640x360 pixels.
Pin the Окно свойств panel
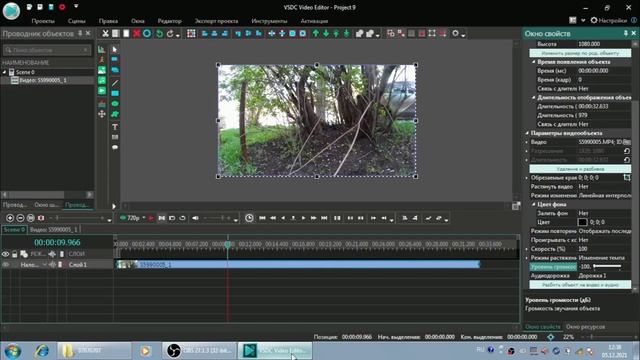pyautogui.click(x=626, y=33)
